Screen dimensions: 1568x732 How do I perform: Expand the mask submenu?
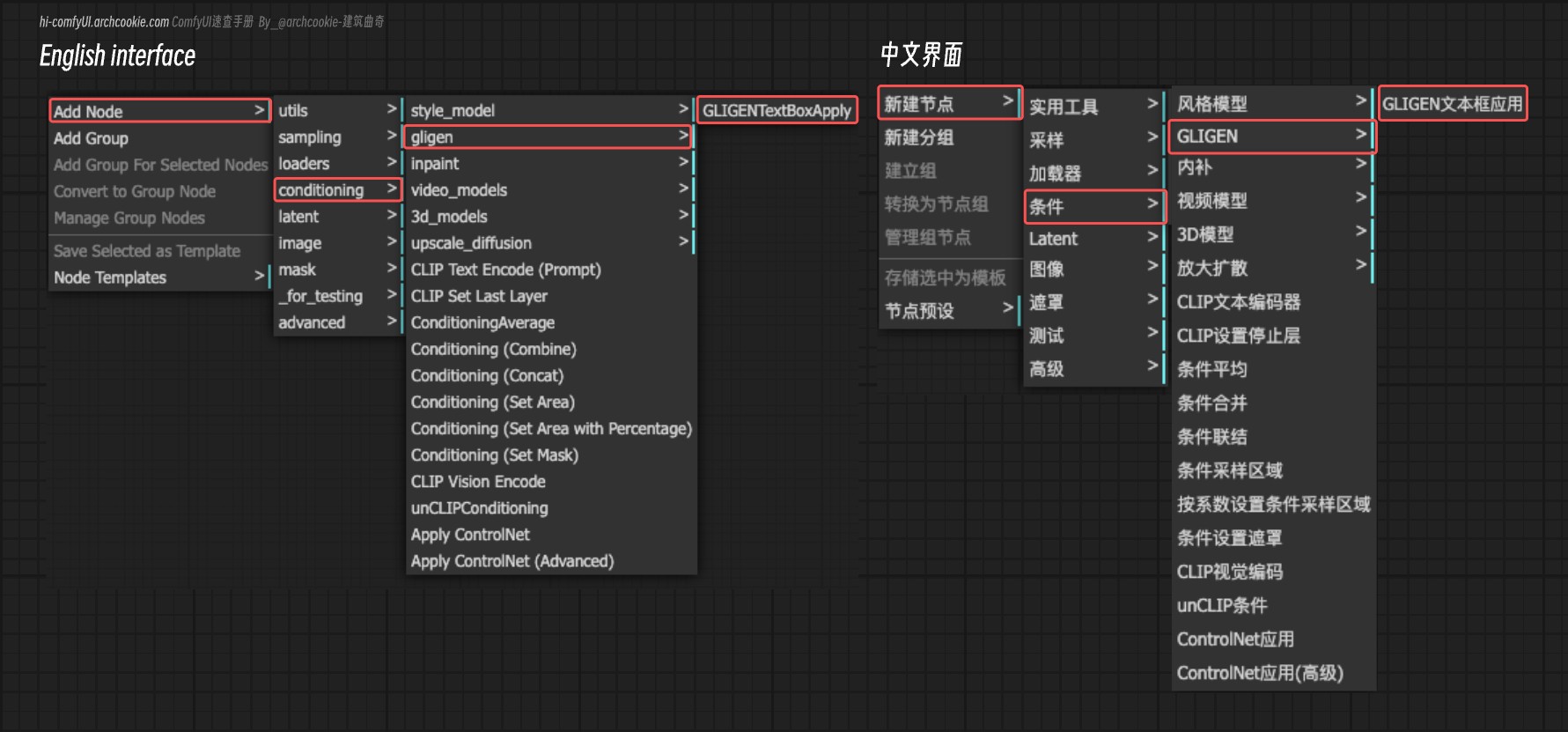pyautogui.click(x=338, y=269)
